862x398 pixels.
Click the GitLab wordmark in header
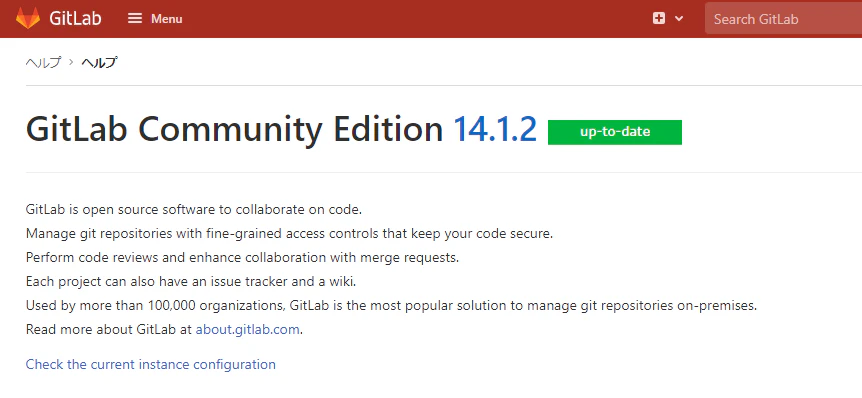point(75,18)
